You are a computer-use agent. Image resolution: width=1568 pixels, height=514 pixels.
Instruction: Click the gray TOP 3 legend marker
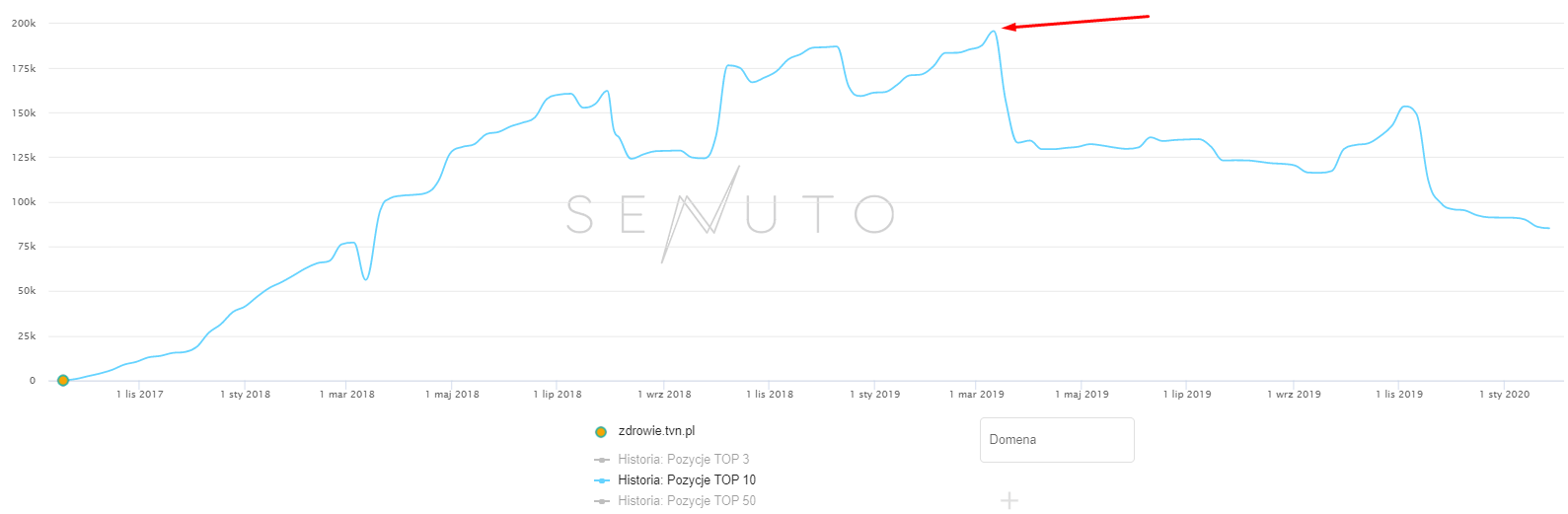click(601, 460)
